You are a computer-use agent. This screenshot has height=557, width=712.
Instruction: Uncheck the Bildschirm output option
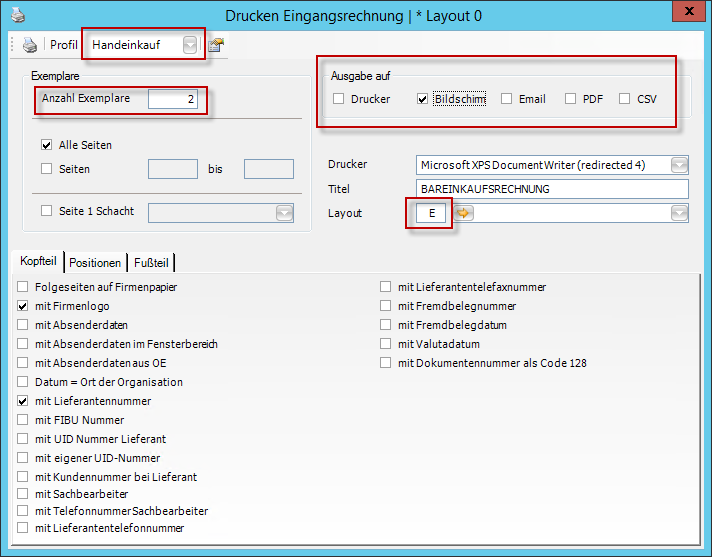[x=422, y=99]
